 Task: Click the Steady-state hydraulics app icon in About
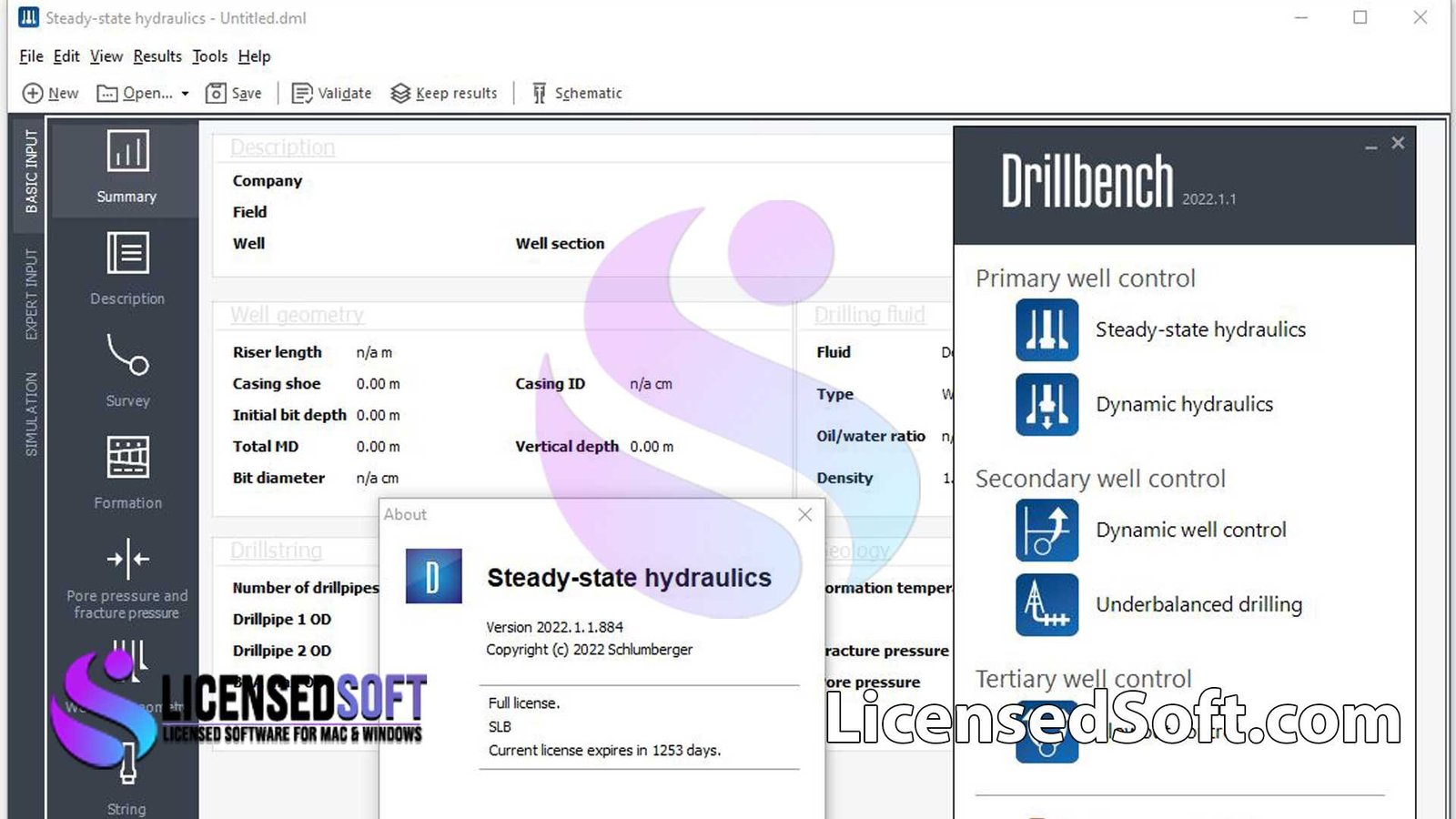point(433,576)
